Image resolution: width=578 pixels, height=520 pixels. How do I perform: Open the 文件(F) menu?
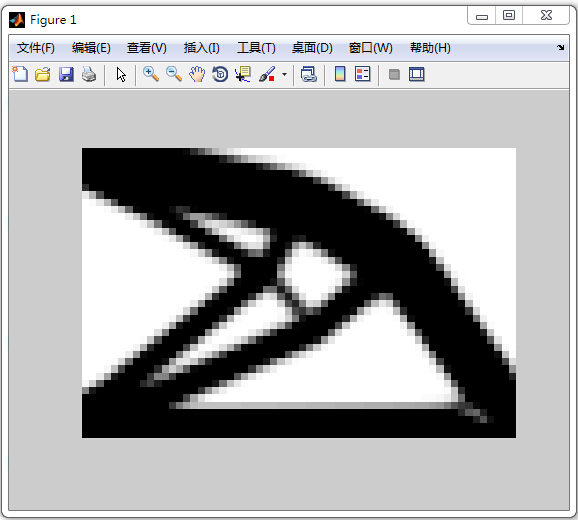36,48
